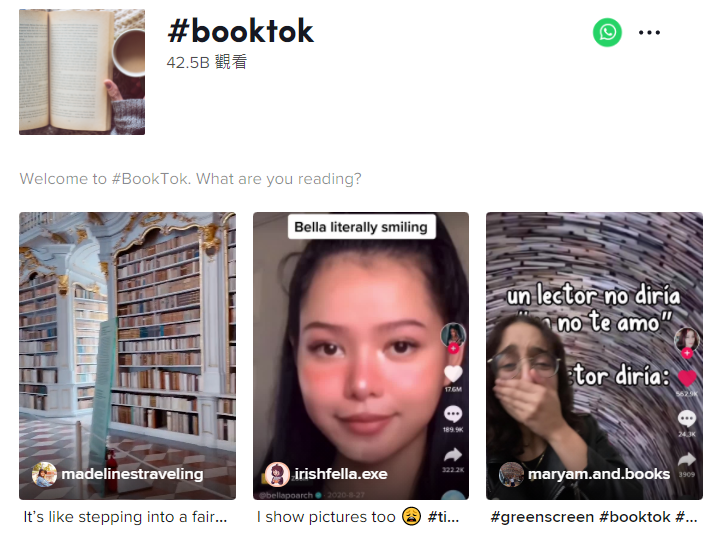The width and height of the screenshot is (711, 542).
Task: Like the maryam.and.books video with pink heart
Action: coord(687,378)
